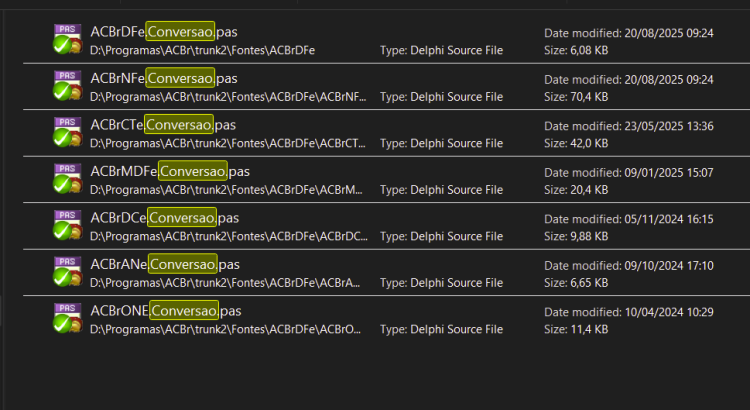This screenshot has width=750, height=410.
Task: Click the file name ACBrANe.Conversao.pas
Action: [x=165, y=264]
